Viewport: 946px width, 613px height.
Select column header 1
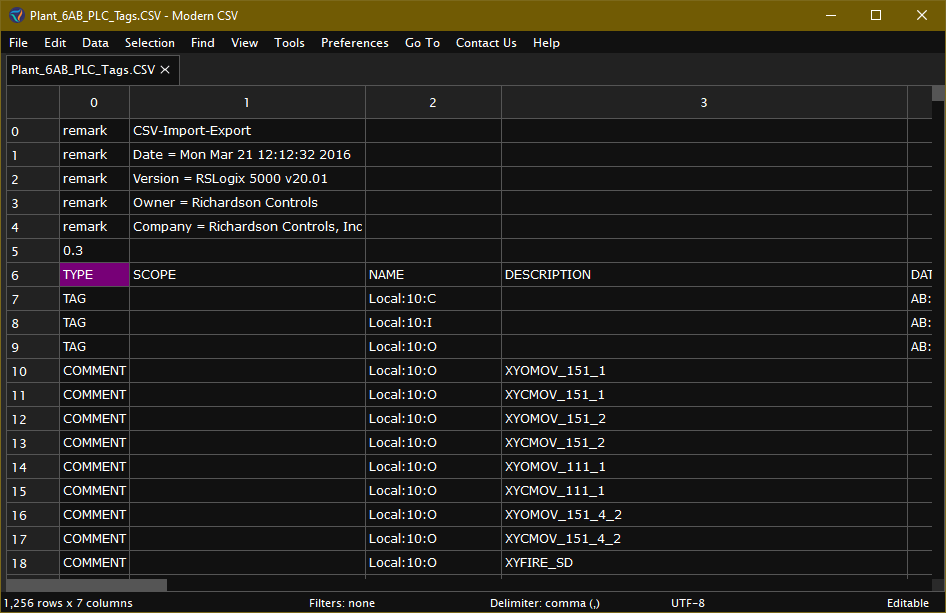246,102
